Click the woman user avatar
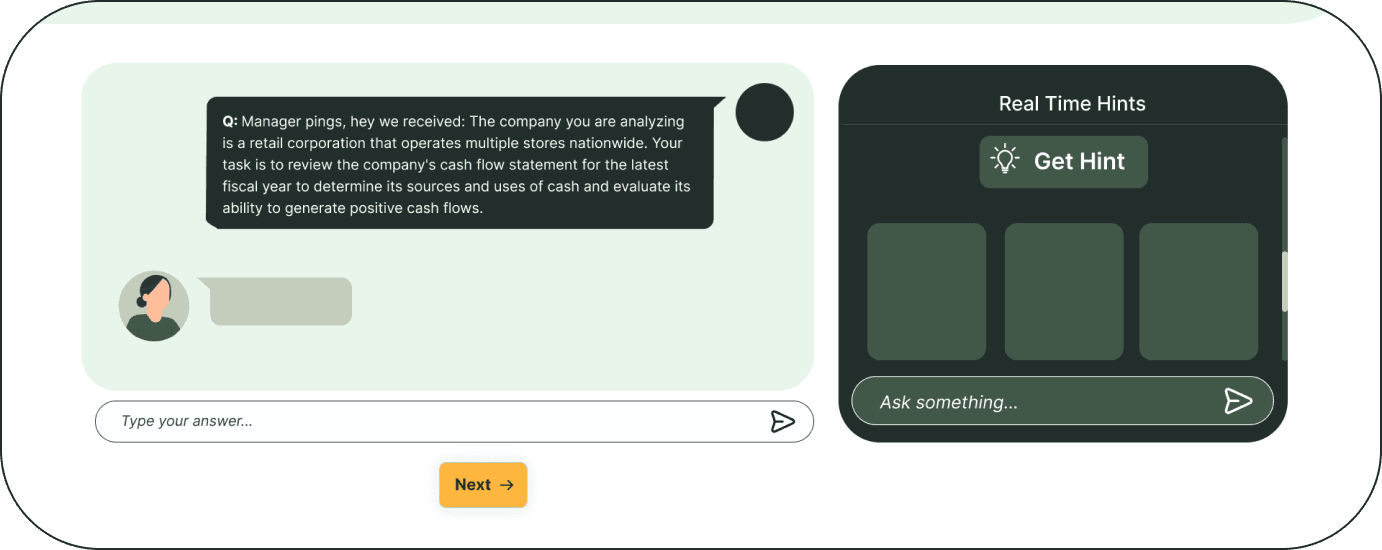 coord(154,306)
